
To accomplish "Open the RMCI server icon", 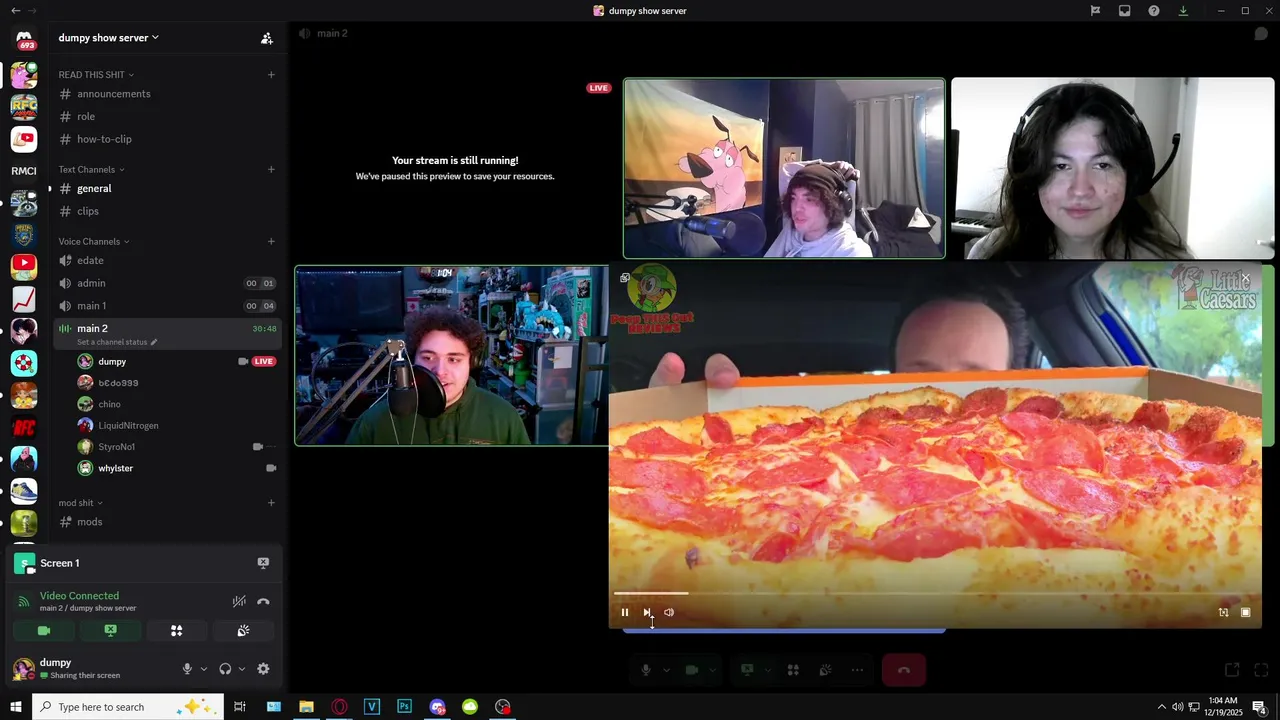I will (x=24, y=171).
